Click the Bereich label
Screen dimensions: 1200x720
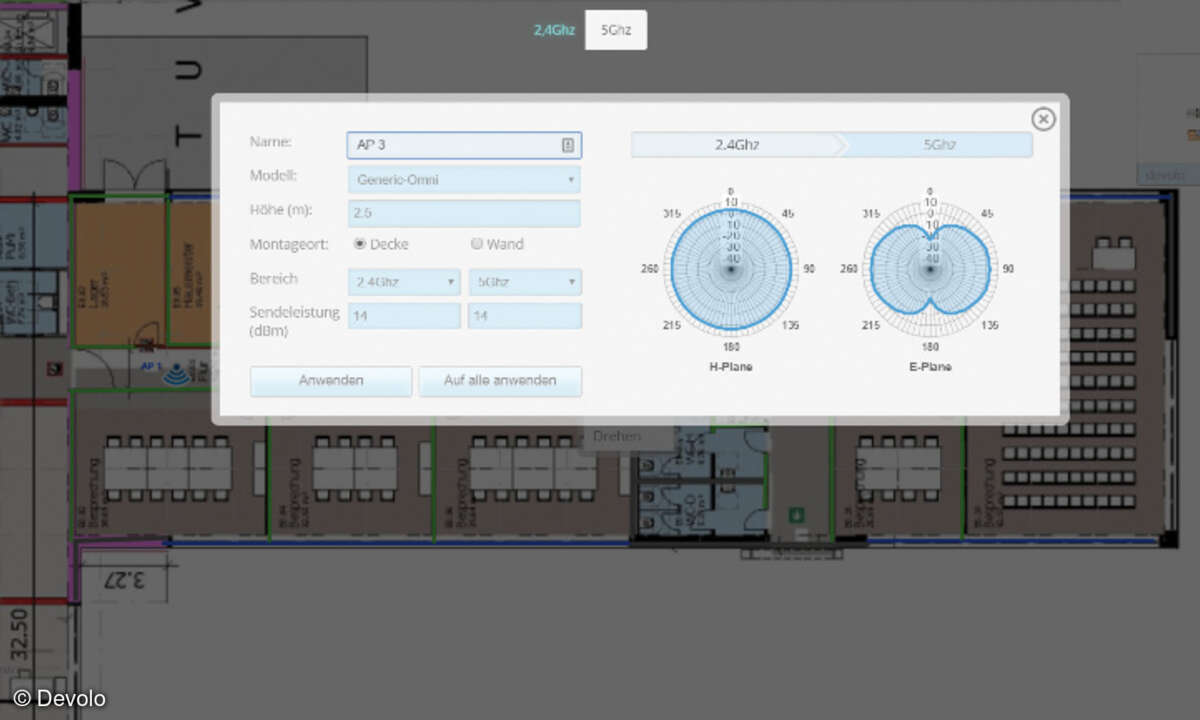[x=274, y=279]
